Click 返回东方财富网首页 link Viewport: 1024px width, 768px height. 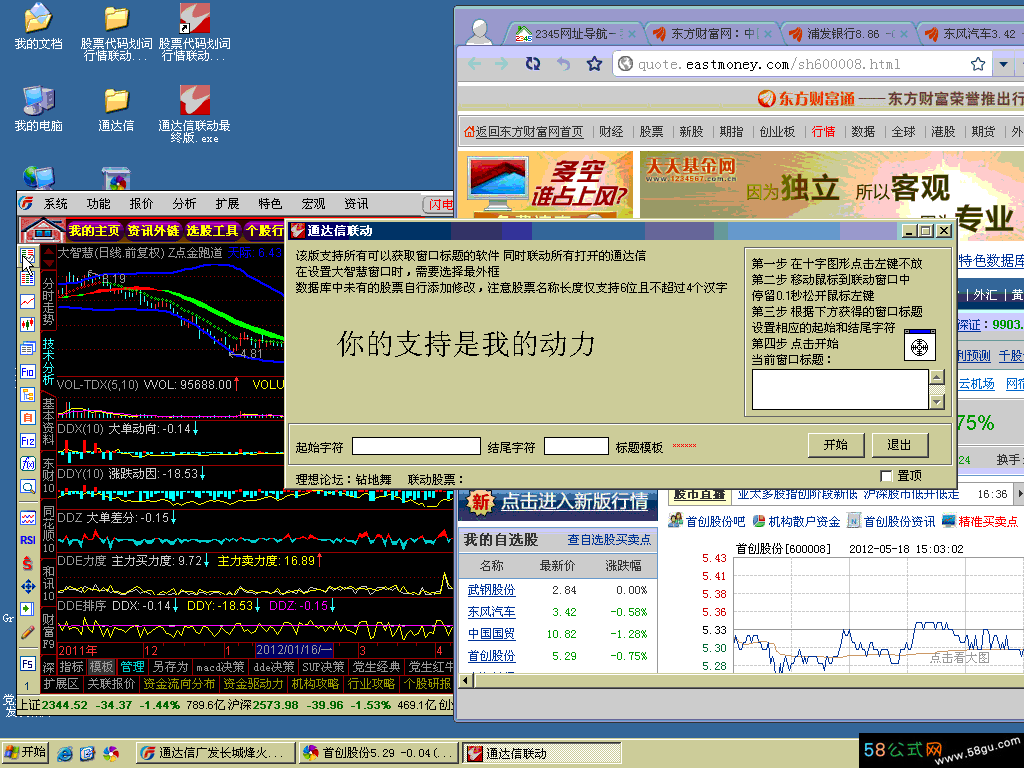[529, 131]
